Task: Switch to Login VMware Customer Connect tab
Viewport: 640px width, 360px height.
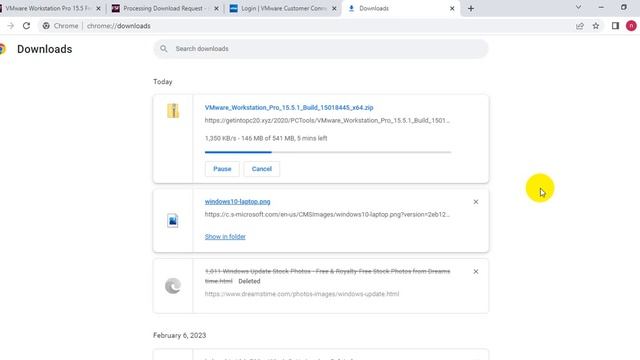Action: pos(283,8)
